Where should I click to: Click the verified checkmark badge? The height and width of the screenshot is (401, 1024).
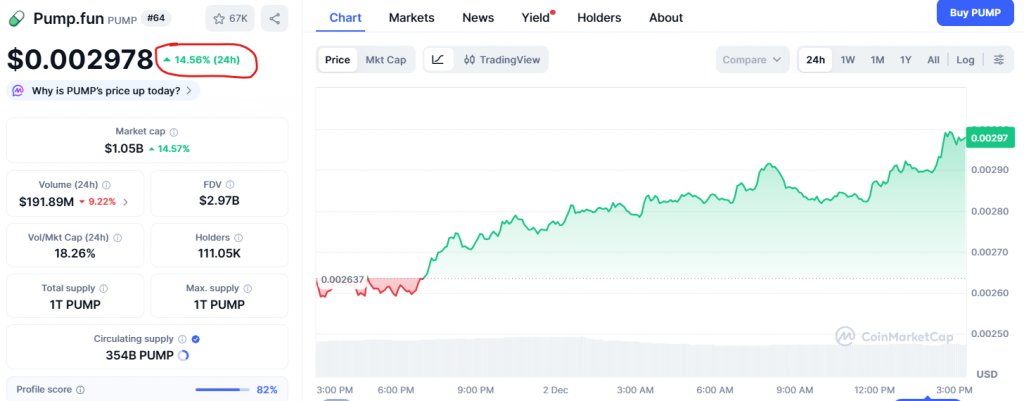(x=196, y=339)
